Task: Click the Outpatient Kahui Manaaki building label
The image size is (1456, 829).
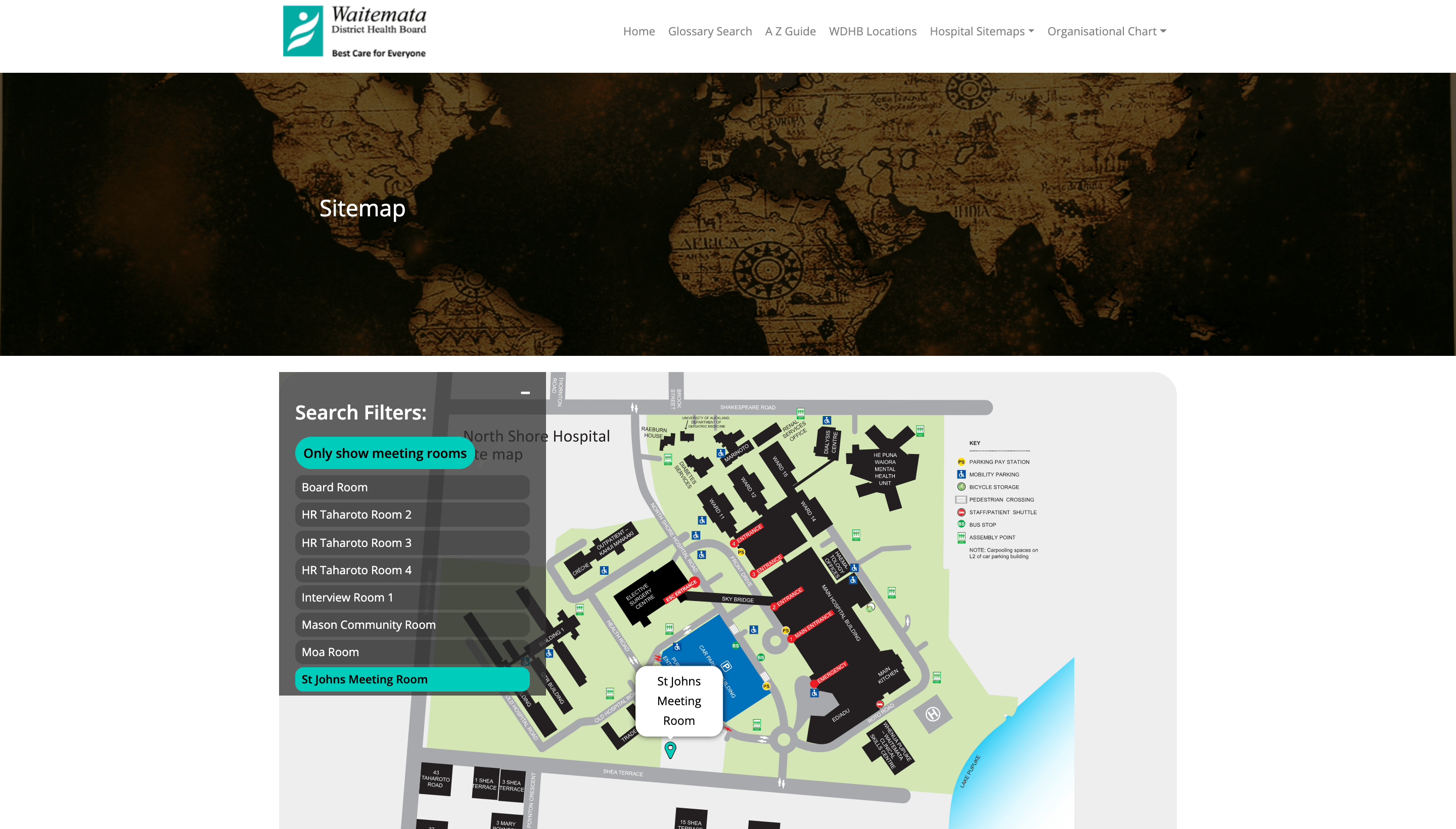Action: pos(614,540)
